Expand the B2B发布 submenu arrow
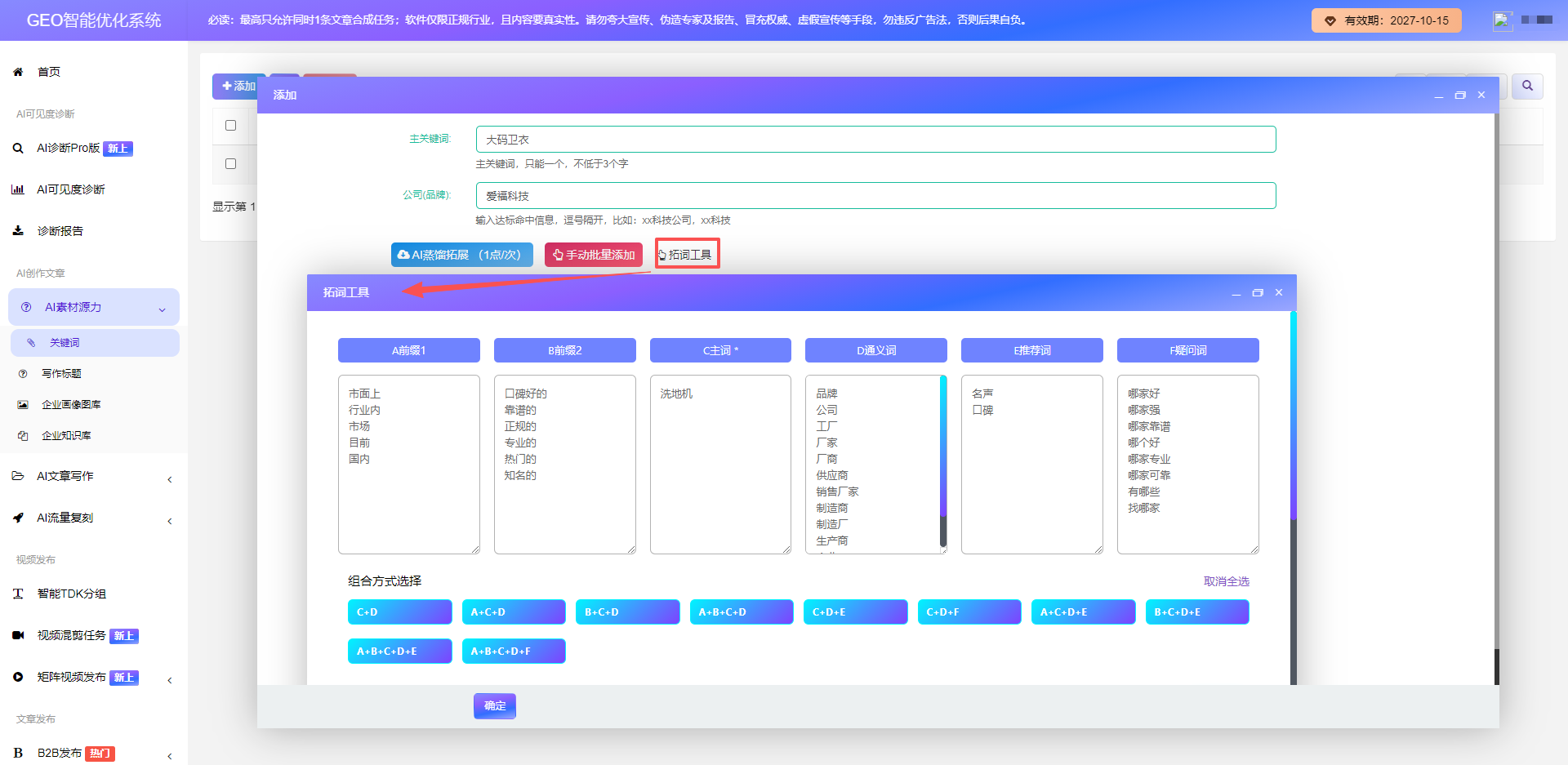 click(170, 756)
